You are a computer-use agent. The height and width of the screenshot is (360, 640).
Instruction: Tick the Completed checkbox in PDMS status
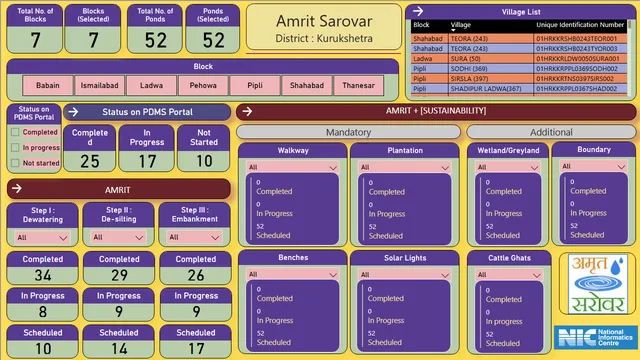[15, 132]
